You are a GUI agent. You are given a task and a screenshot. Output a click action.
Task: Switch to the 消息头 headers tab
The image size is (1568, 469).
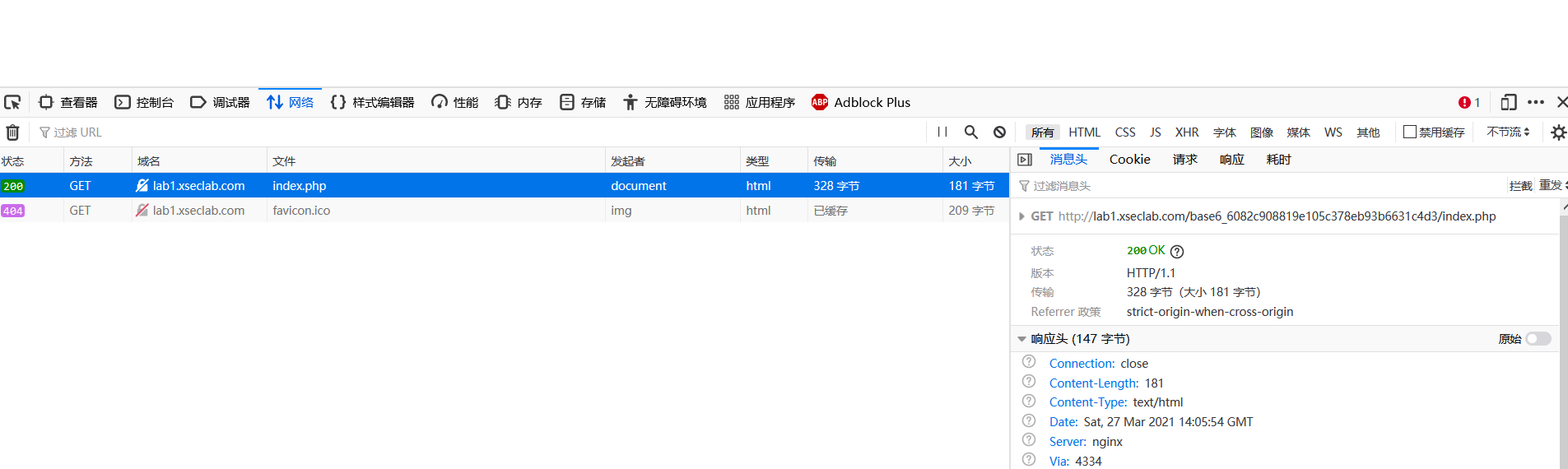pos(1068,160)
